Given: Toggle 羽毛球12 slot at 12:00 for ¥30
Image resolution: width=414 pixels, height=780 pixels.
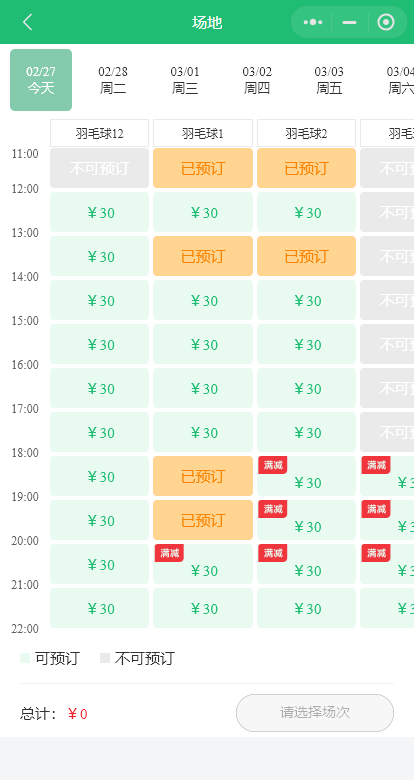Looking at the screenshot, I should click(100, 212).
